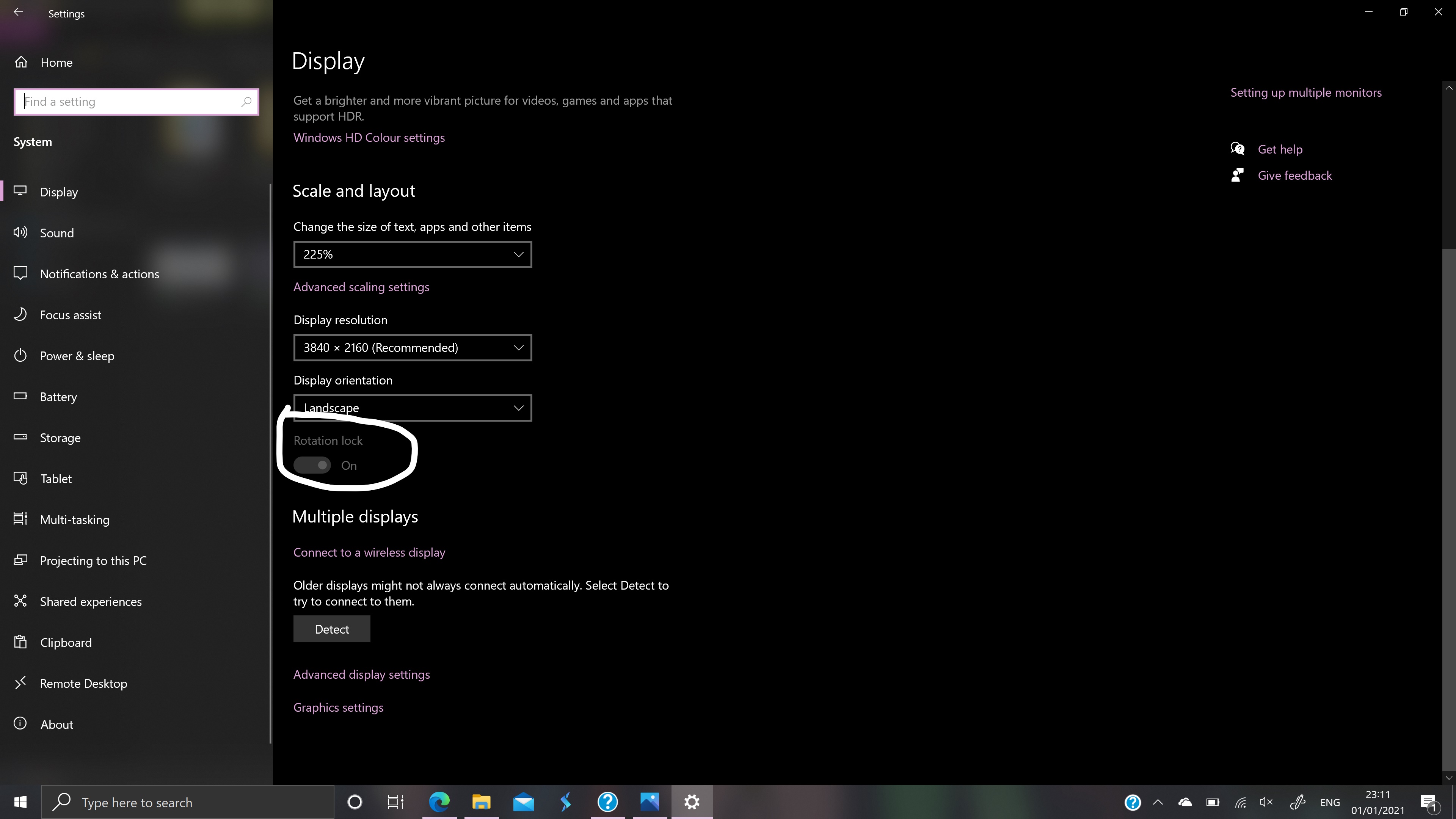Click the magnifier icon in the Find a setting box
Screen dimensions: 1456x819
(x=246, y=102)
